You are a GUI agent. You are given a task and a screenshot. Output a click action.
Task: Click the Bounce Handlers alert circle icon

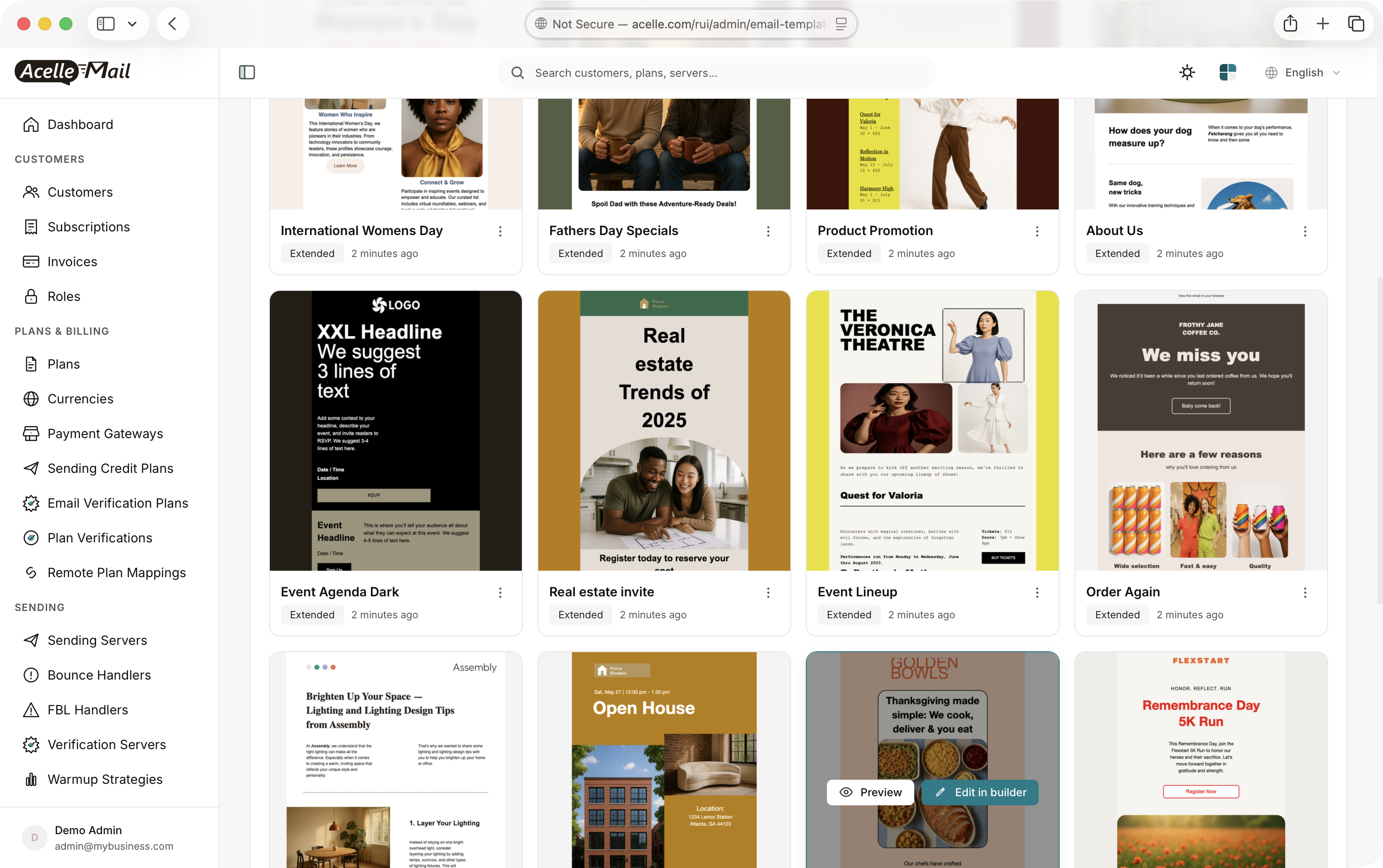coord(31,675)
